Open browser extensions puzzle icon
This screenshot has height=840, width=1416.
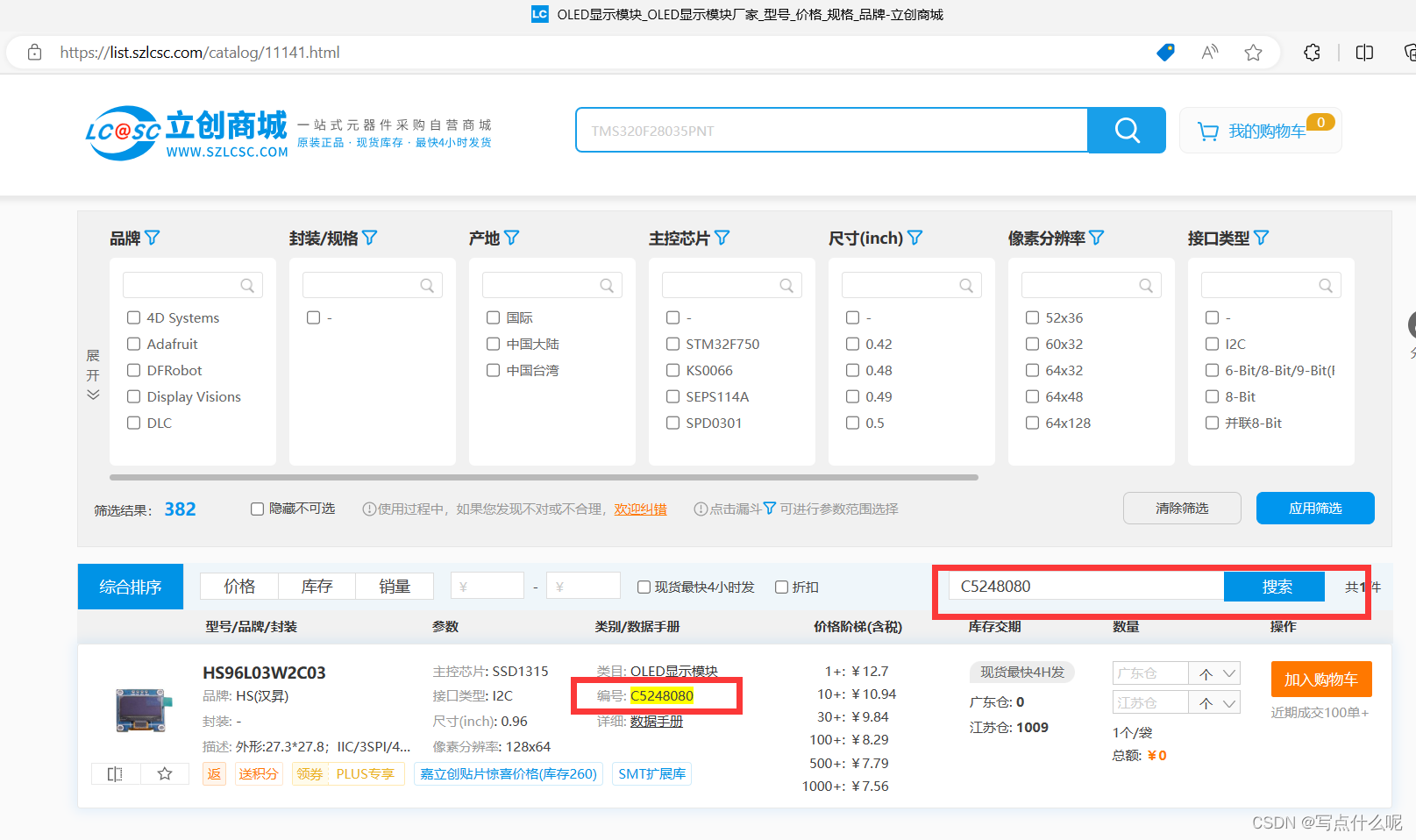click(1313, 53)
